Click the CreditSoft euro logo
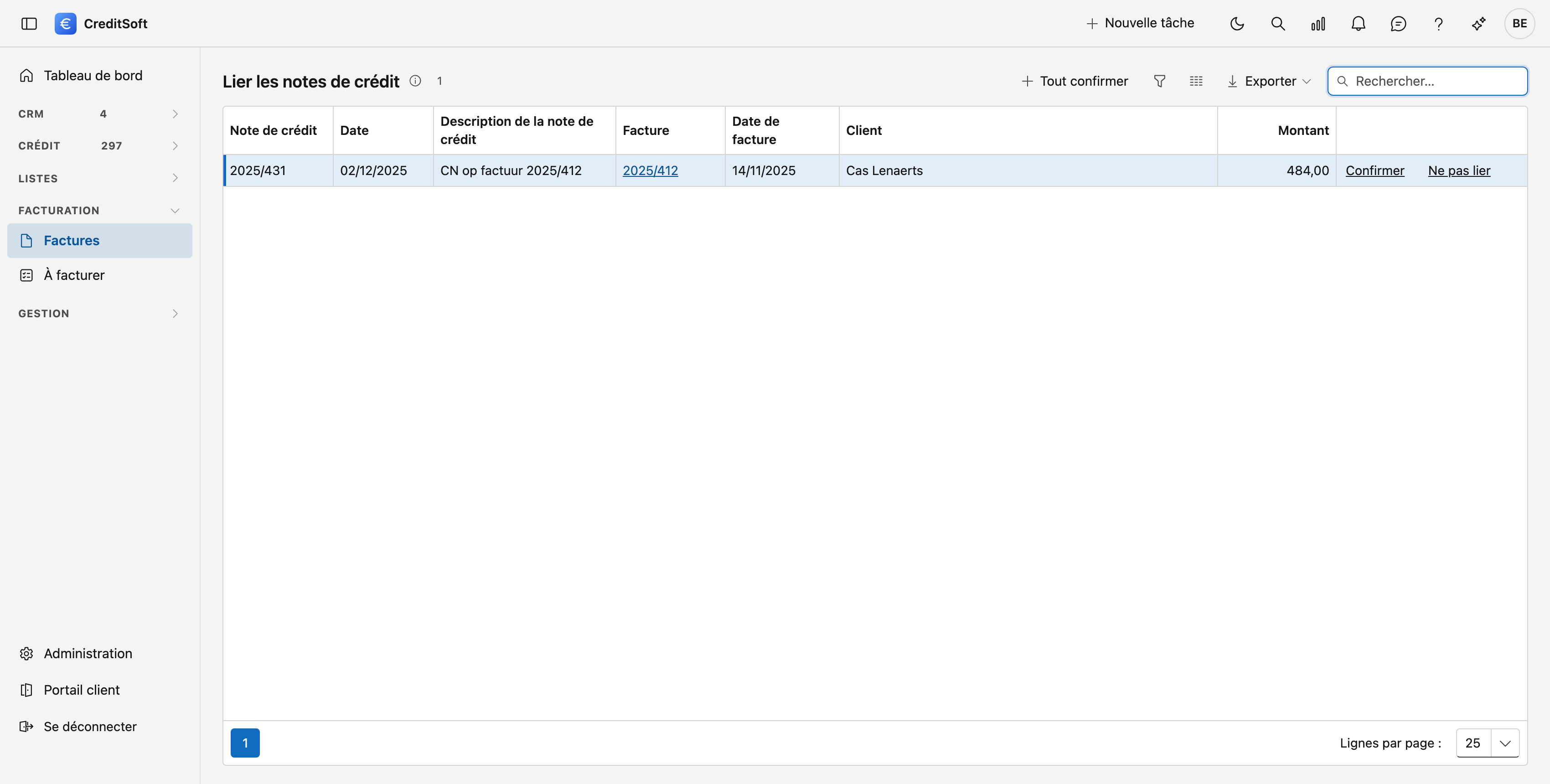Image resolution: width=1550 pixels, height=784 pixels. point(65,23)
